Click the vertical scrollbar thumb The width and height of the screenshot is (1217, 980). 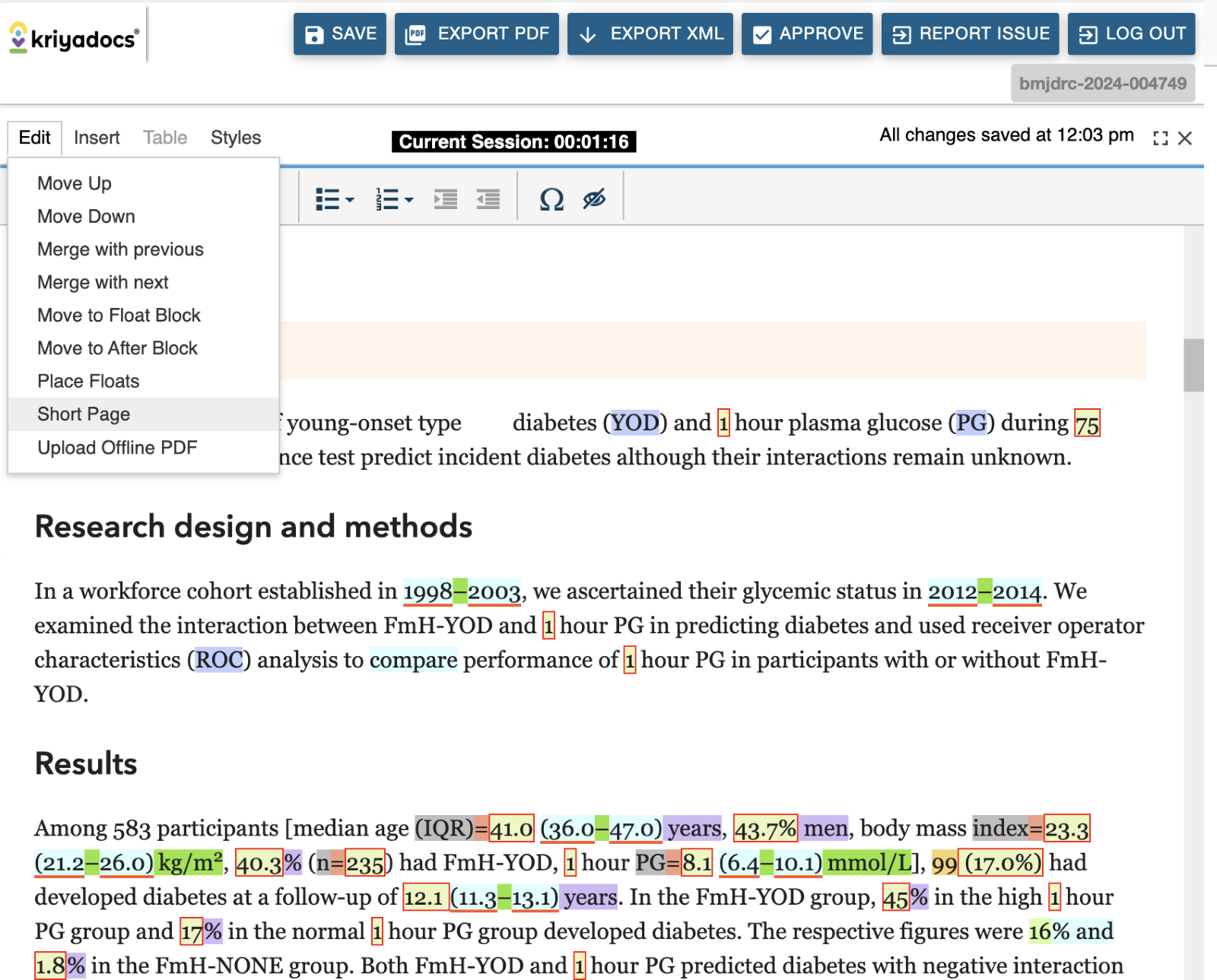(1193, 365)
